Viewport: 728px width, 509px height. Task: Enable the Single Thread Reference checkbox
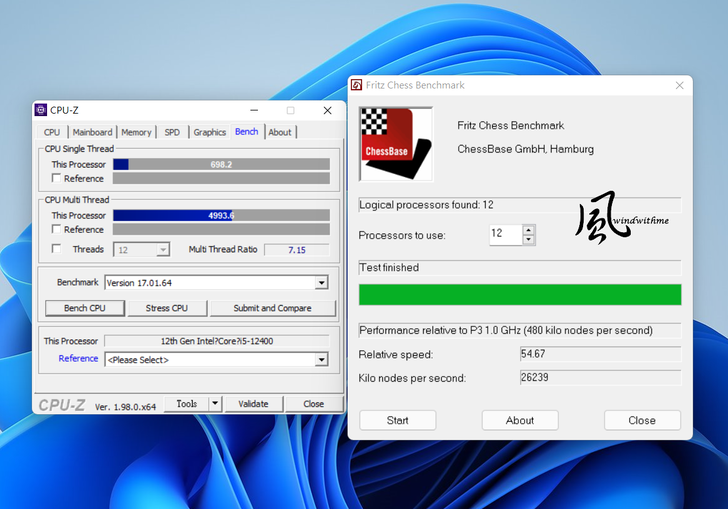click(x=57, y=179)
